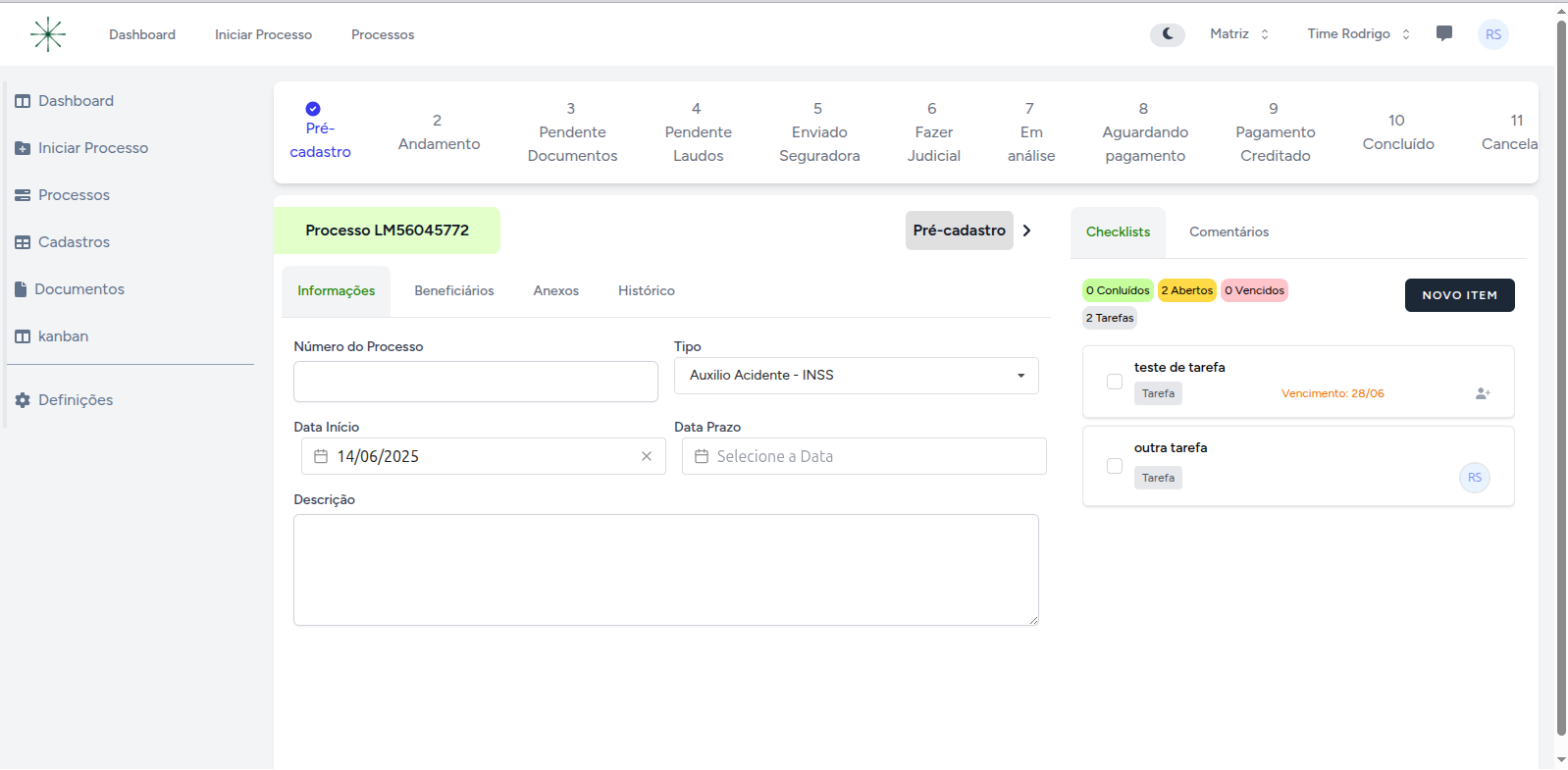Viewport: 1568px width, 770px height.
Task: Open Time Rodrigo team dropdown
Action: pyautogui.click(x=1359, y=34)
